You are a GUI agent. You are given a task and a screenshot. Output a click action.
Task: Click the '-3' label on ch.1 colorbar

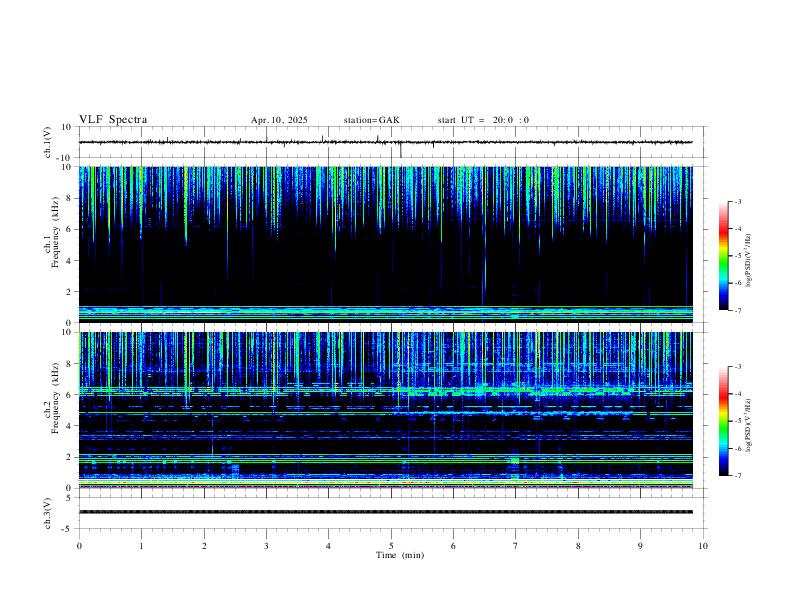pos(737,201)
